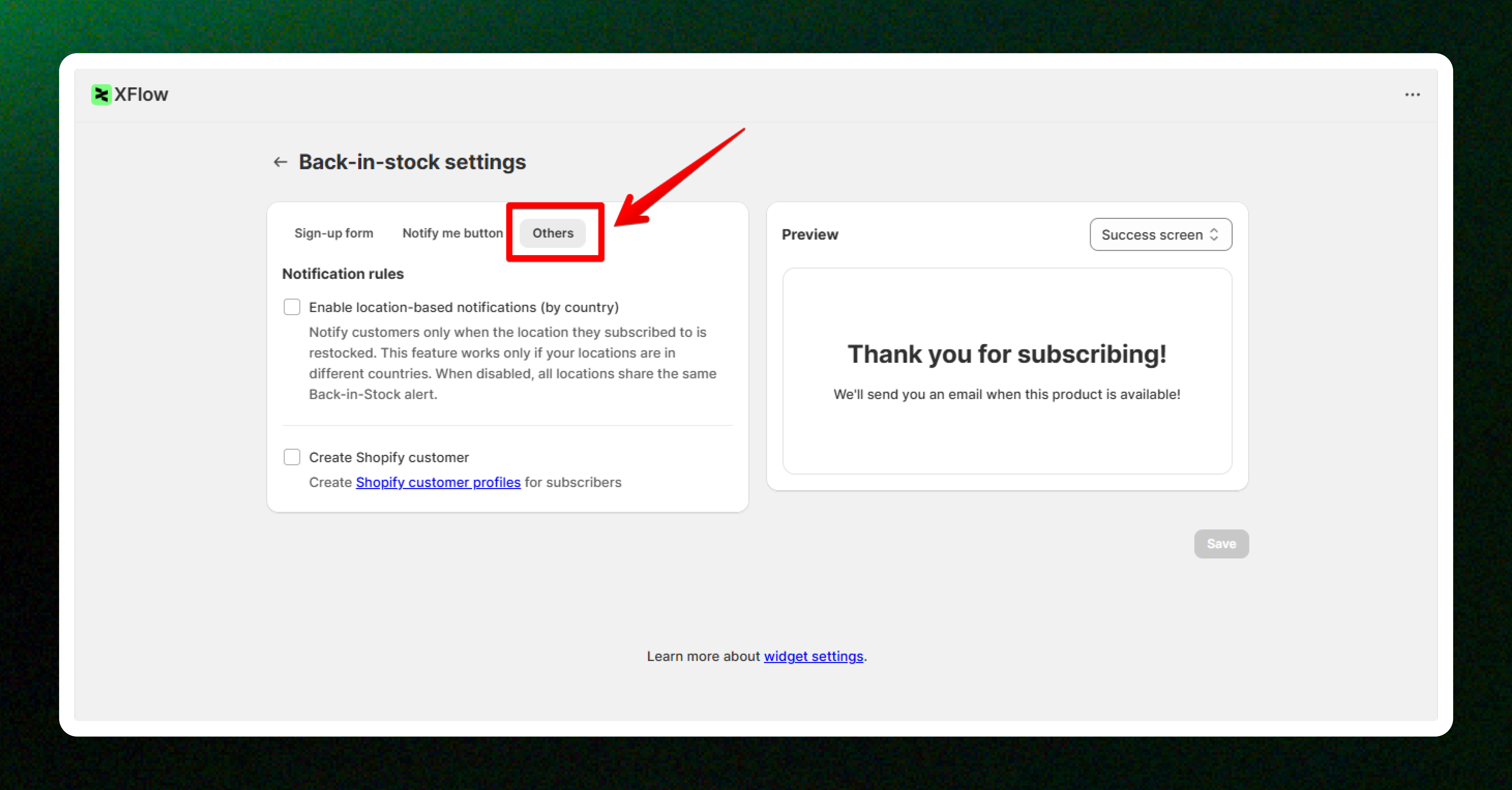The image size is (1512, 790).
Task: Go back using the left arrow
Action: 280,162
